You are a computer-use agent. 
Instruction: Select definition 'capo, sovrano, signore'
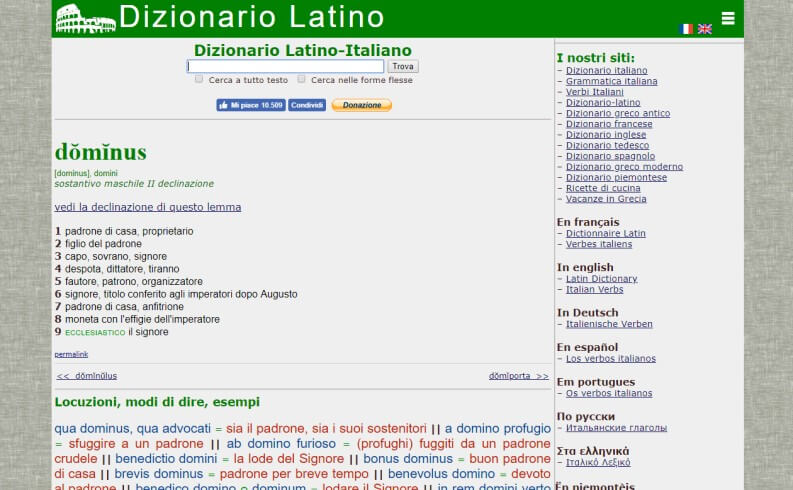[116, 256]
